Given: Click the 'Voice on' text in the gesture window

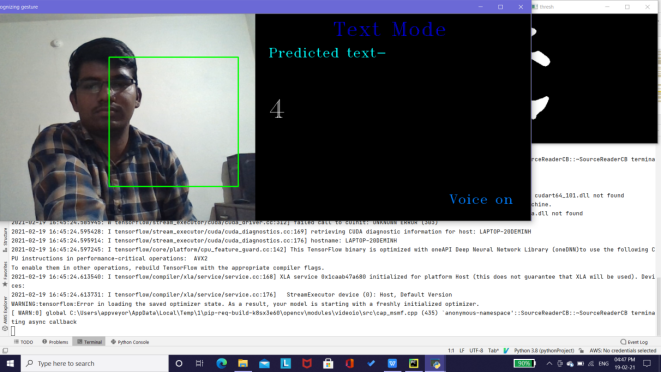Looking at the screenshot, I should tap(481, 199).
